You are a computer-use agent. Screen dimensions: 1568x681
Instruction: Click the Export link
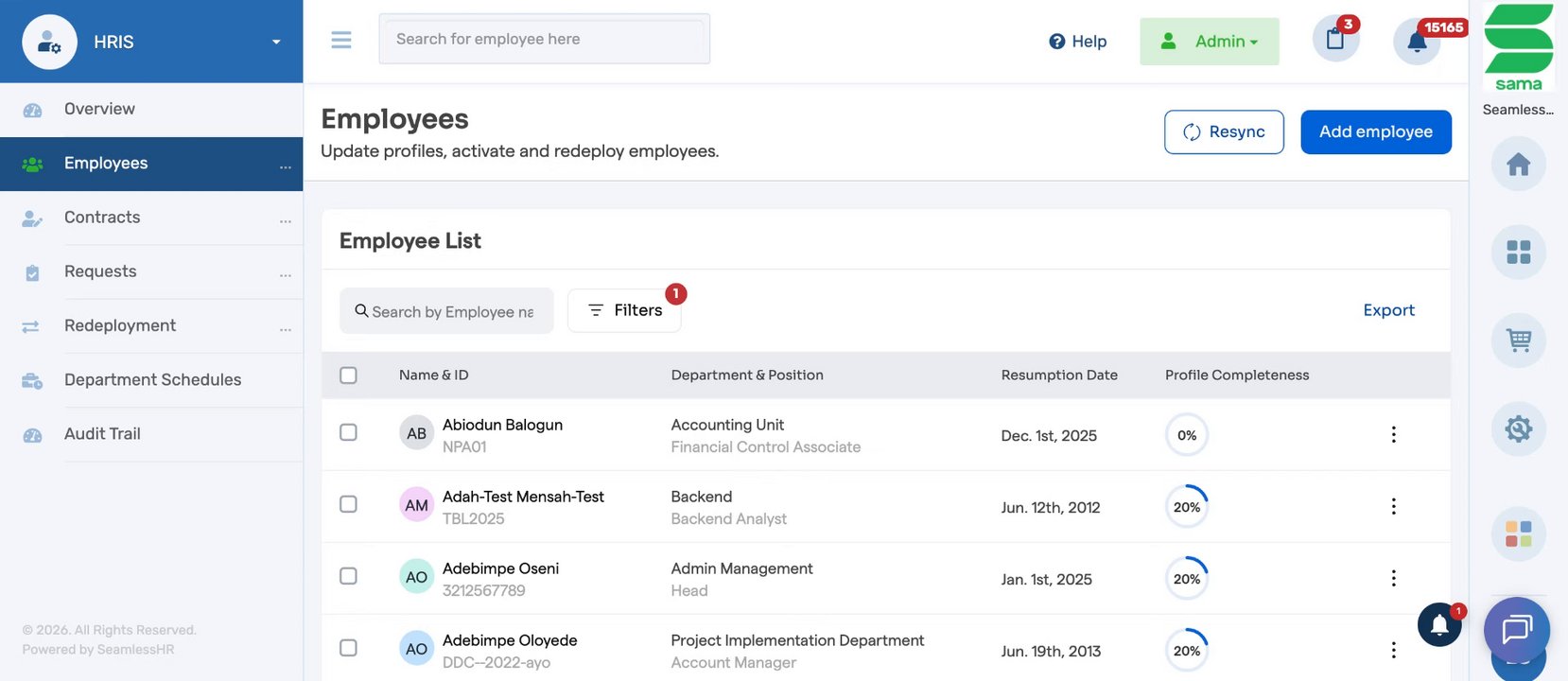coord(1388,310)
